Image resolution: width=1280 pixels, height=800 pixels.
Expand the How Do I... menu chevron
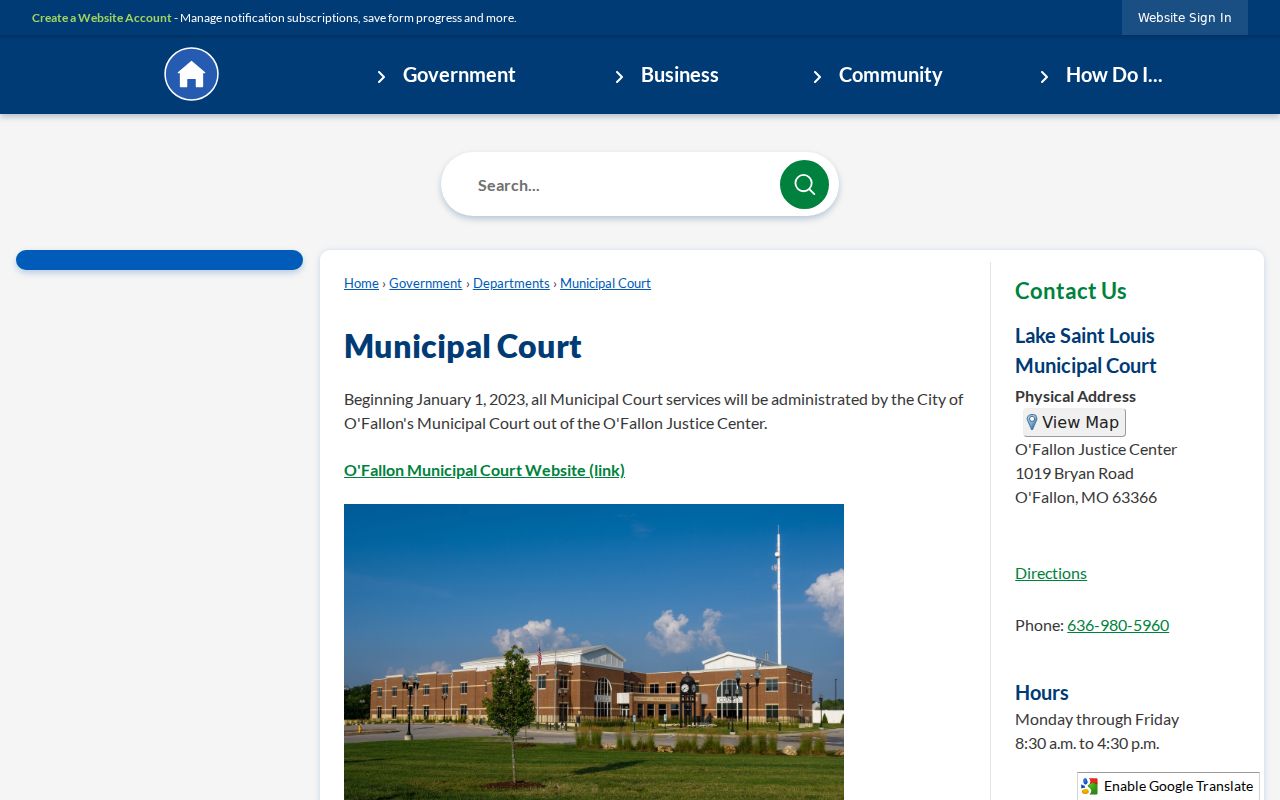pos(1044,76)
